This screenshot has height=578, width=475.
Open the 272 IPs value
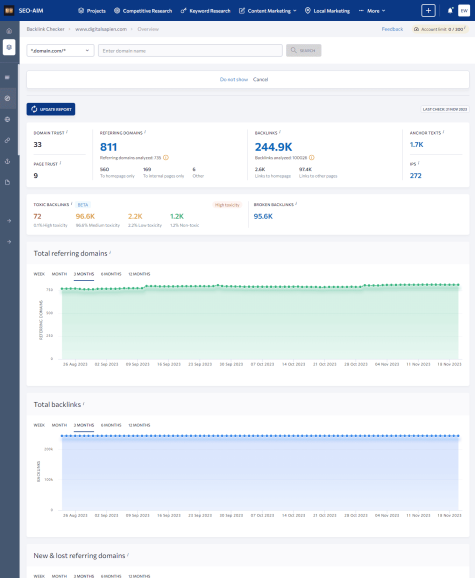415,175
